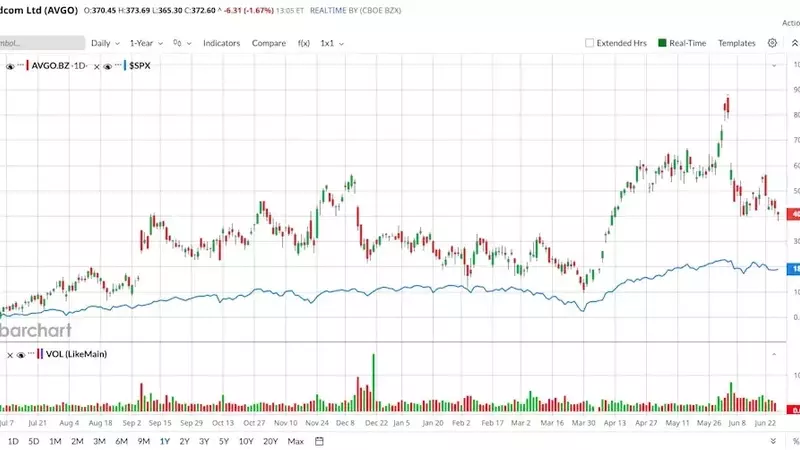Select the 6M time range

pos(121,441)
